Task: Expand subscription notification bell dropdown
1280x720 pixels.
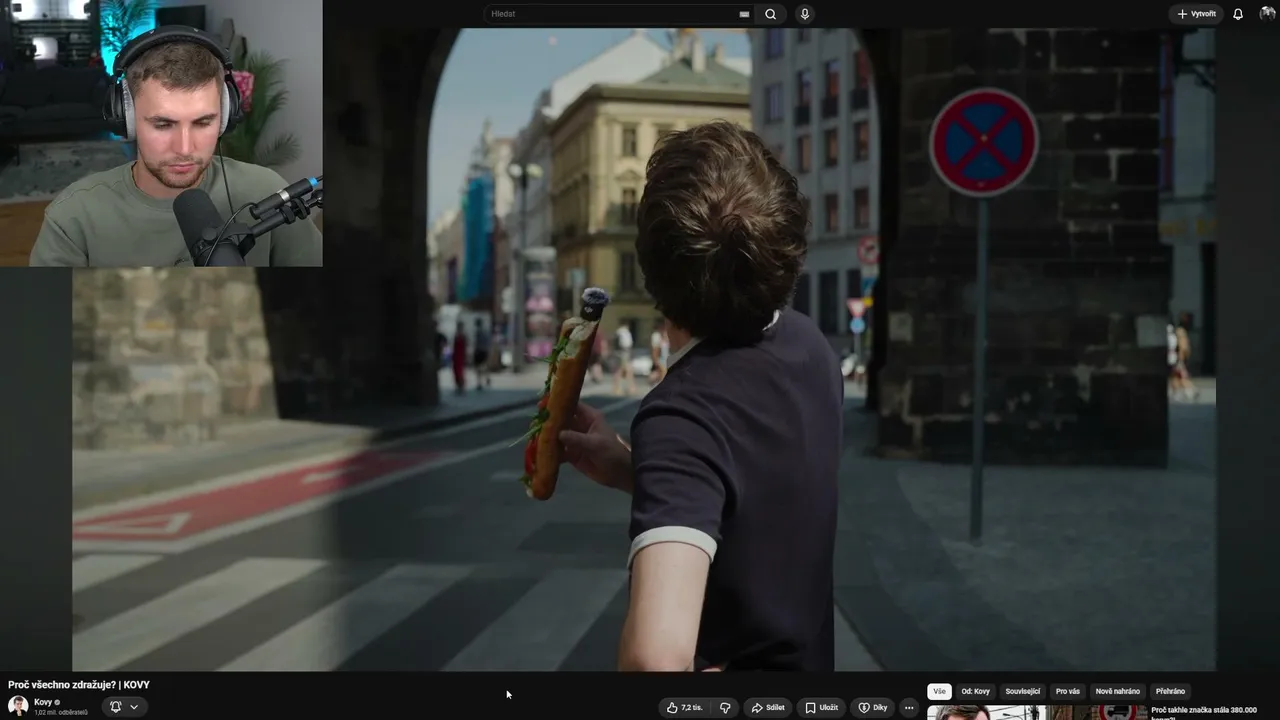Action: tap(123, 706)
